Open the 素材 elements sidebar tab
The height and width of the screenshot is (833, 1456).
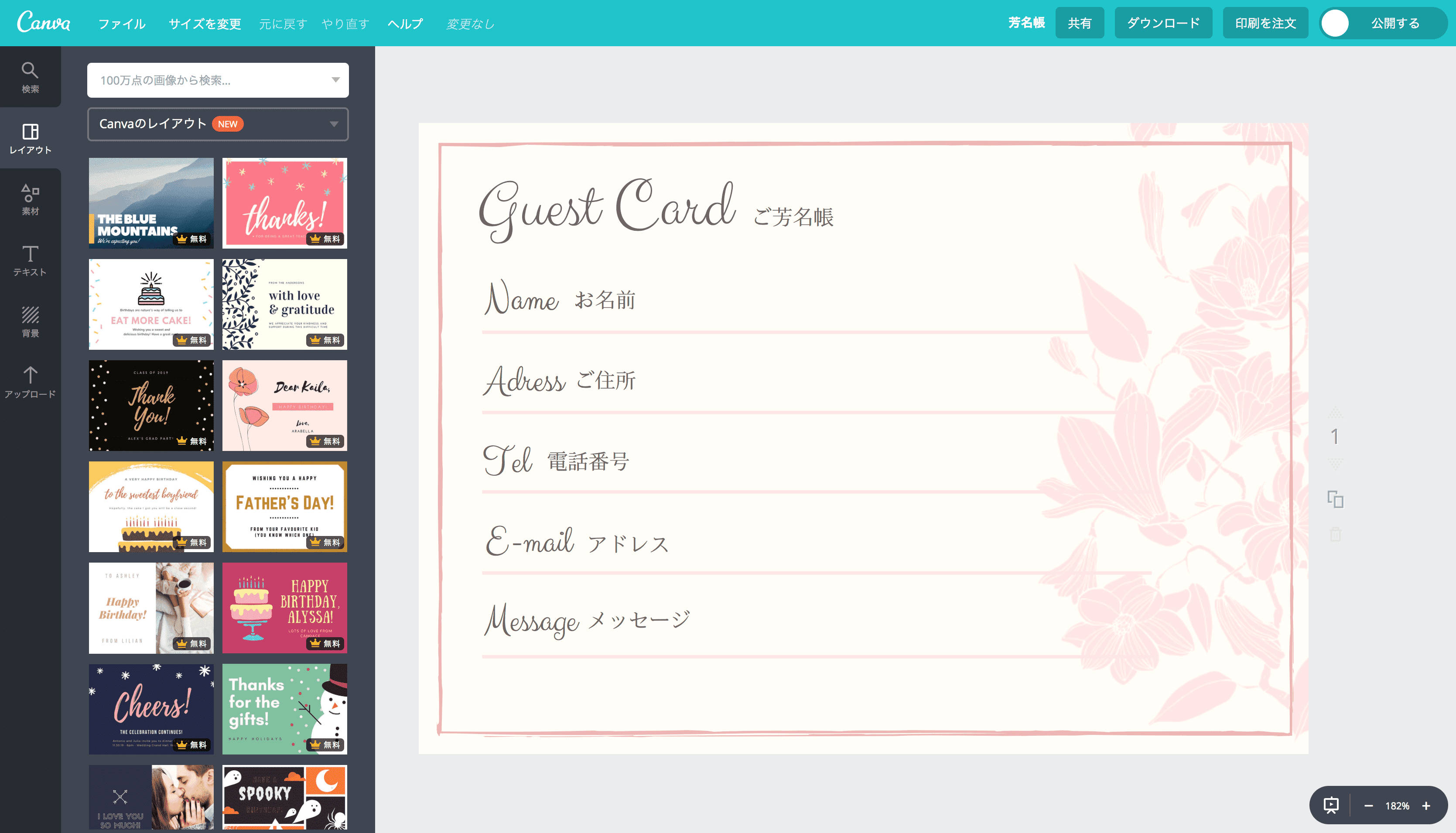pyautogui.click(x=31, y=199)
